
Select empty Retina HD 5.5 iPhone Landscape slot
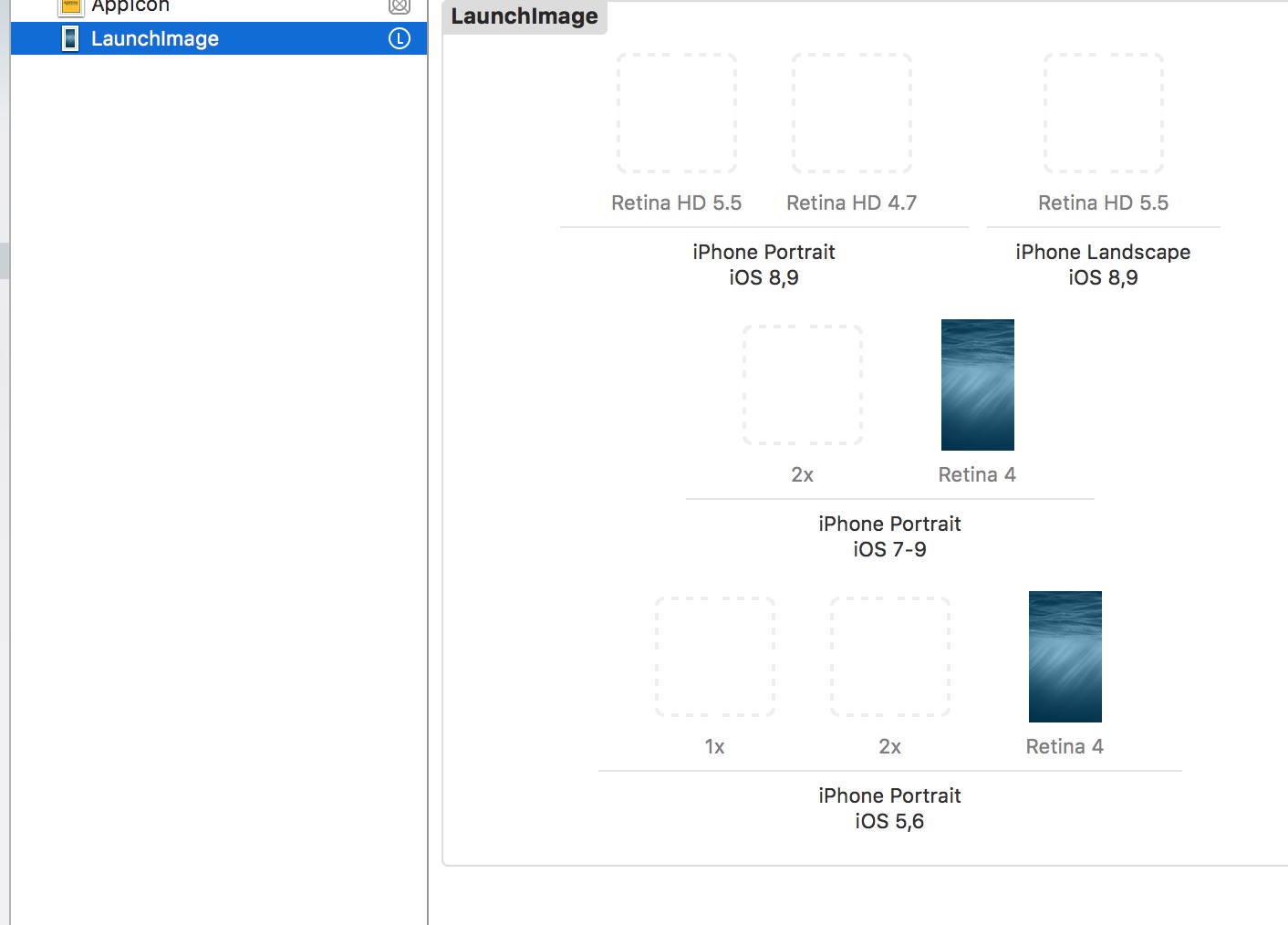1104,113
